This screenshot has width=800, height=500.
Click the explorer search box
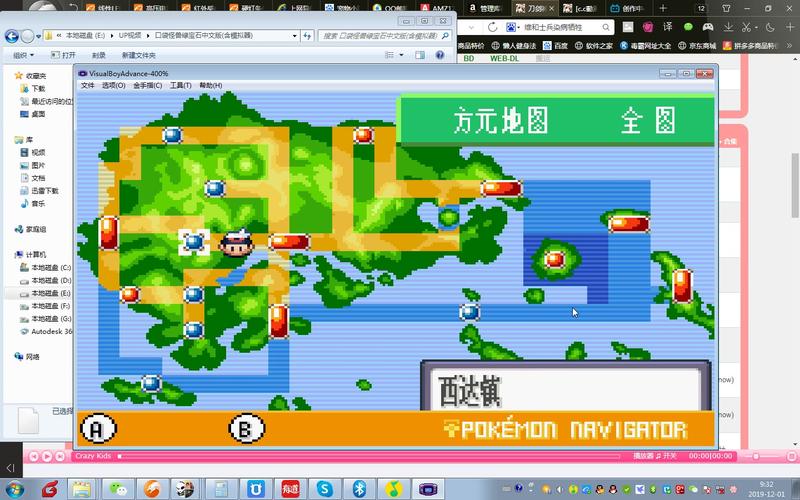point(385,36)
